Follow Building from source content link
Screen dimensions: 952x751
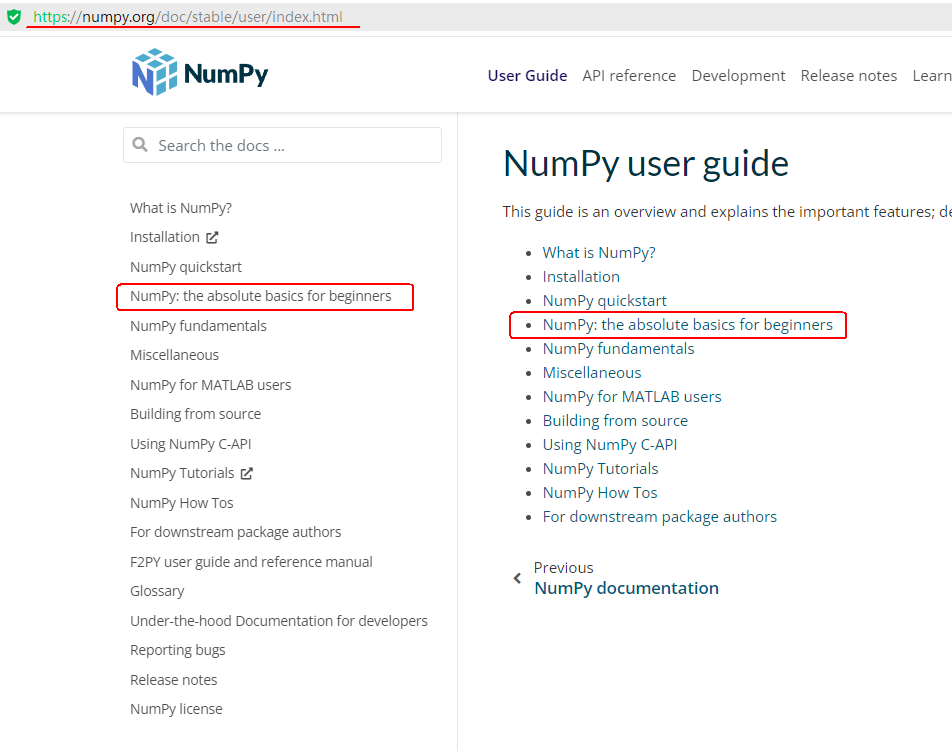tap(615, 421)
